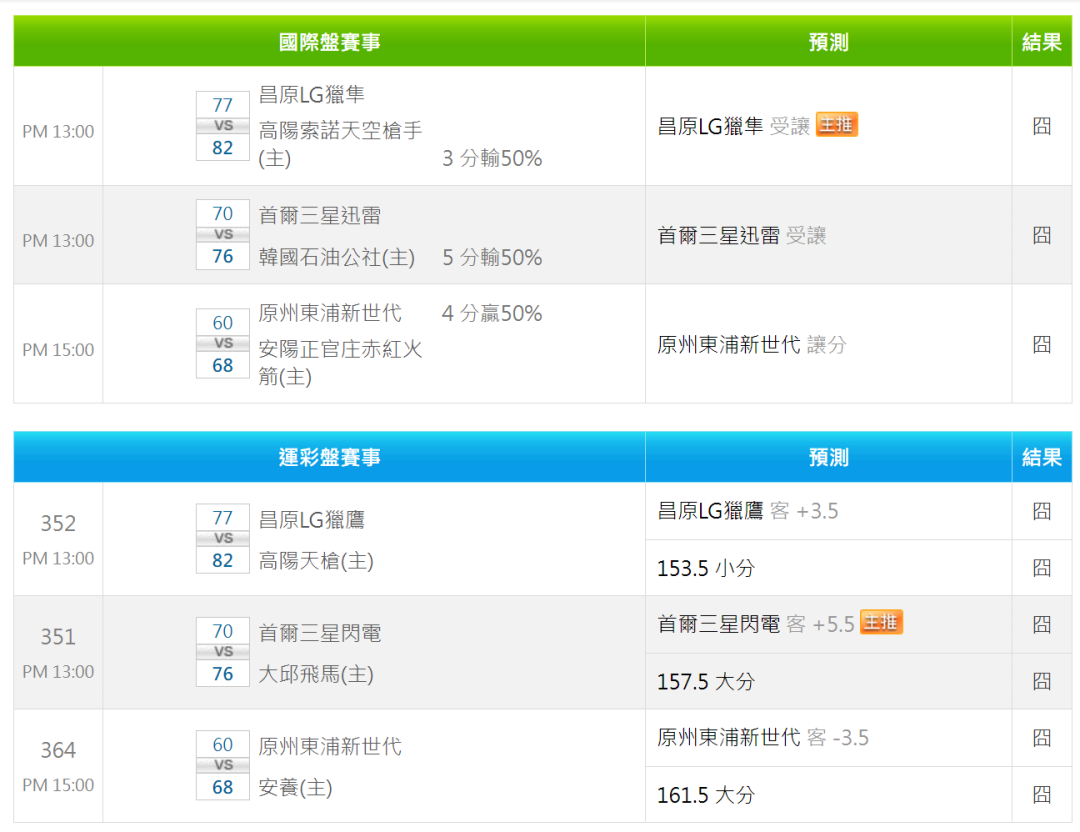Click the PM 15:00 time under game 364
This screenshot has height=832, width=1080.
click(58, 785)
